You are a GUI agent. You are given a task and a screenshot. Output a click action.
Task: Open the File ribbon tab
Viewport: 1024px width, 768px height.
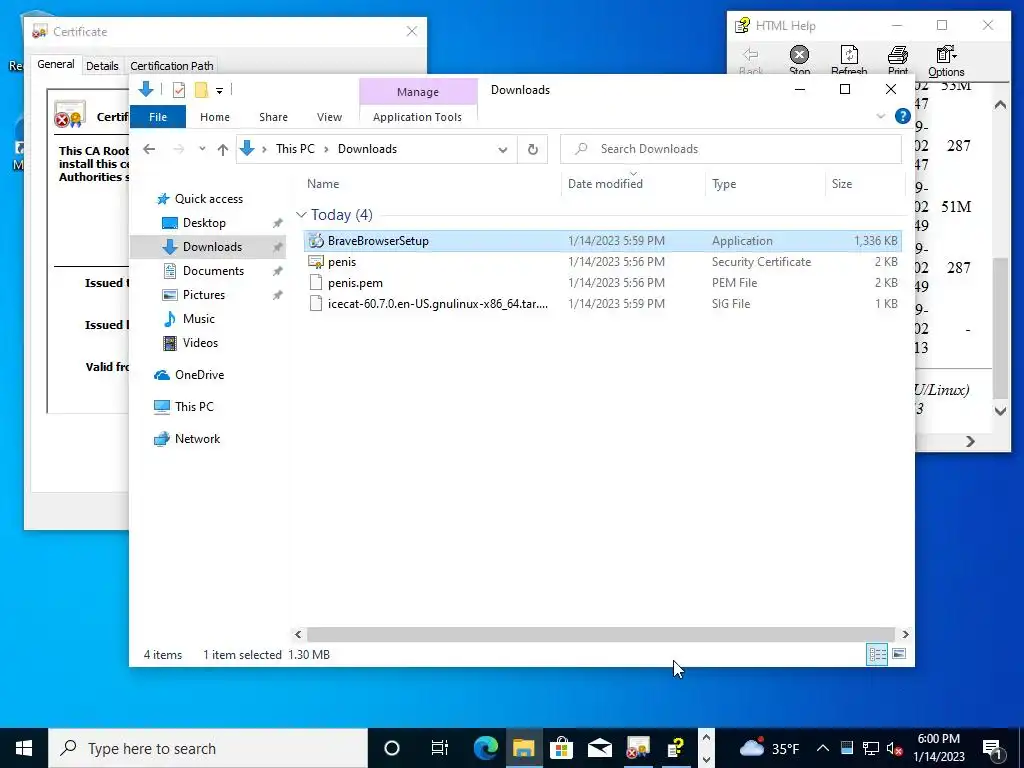click(x=158, y=117)
